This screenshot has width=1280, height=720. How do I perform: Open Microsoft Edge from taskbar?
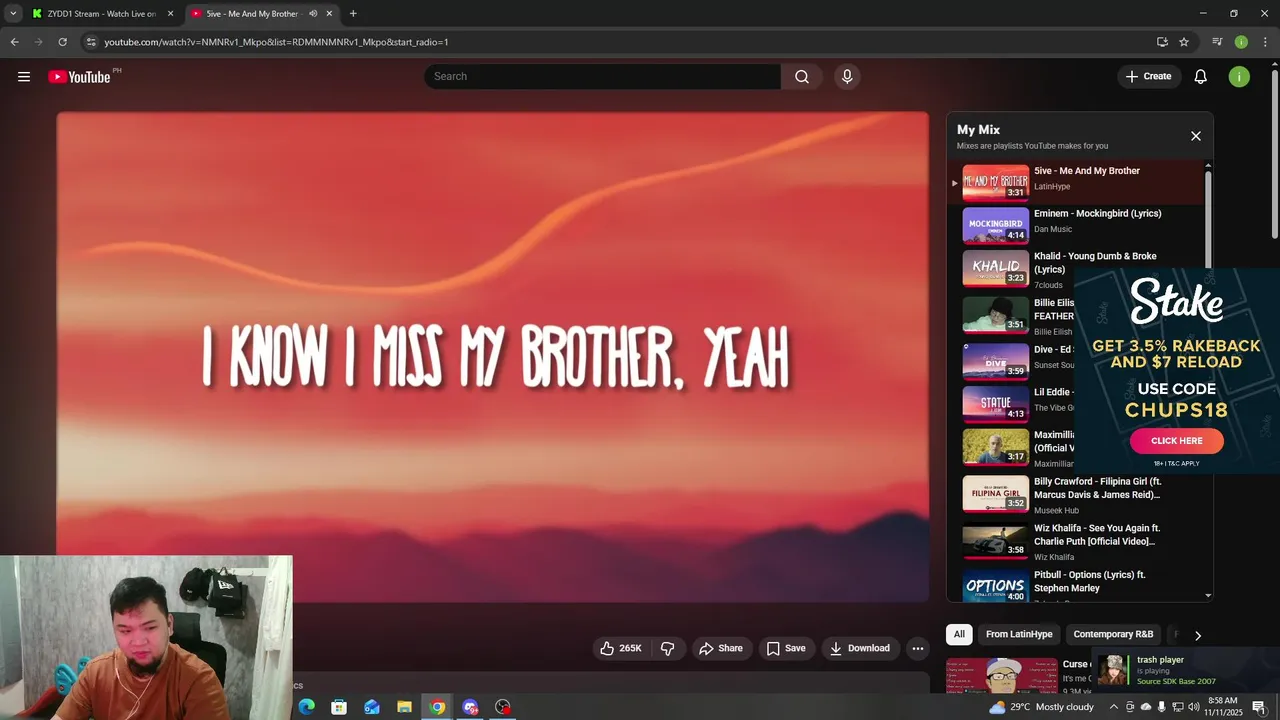(307, 707)
